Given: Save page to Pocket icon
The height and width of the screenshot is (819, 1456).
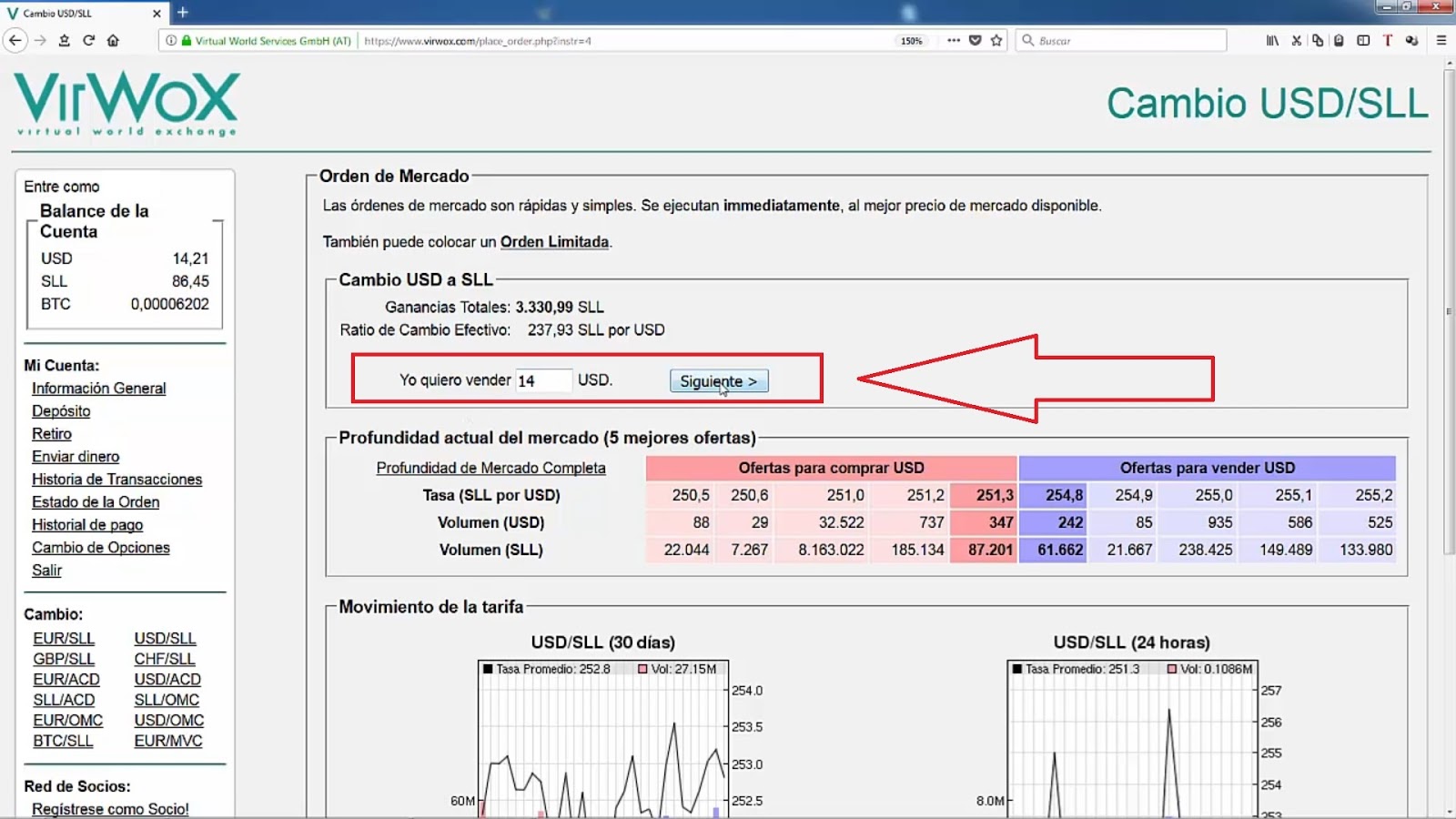Looking at the screenshot, I should 976,40.
